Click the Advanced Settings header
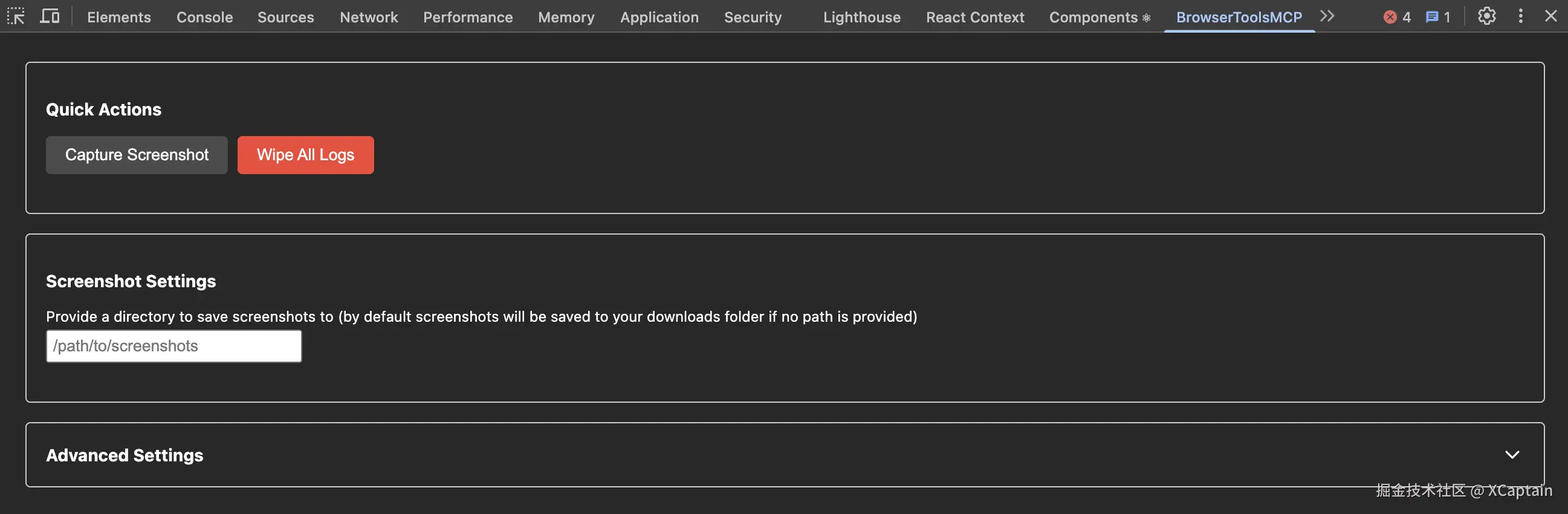The image size is (1568, 514). [125, 455]
